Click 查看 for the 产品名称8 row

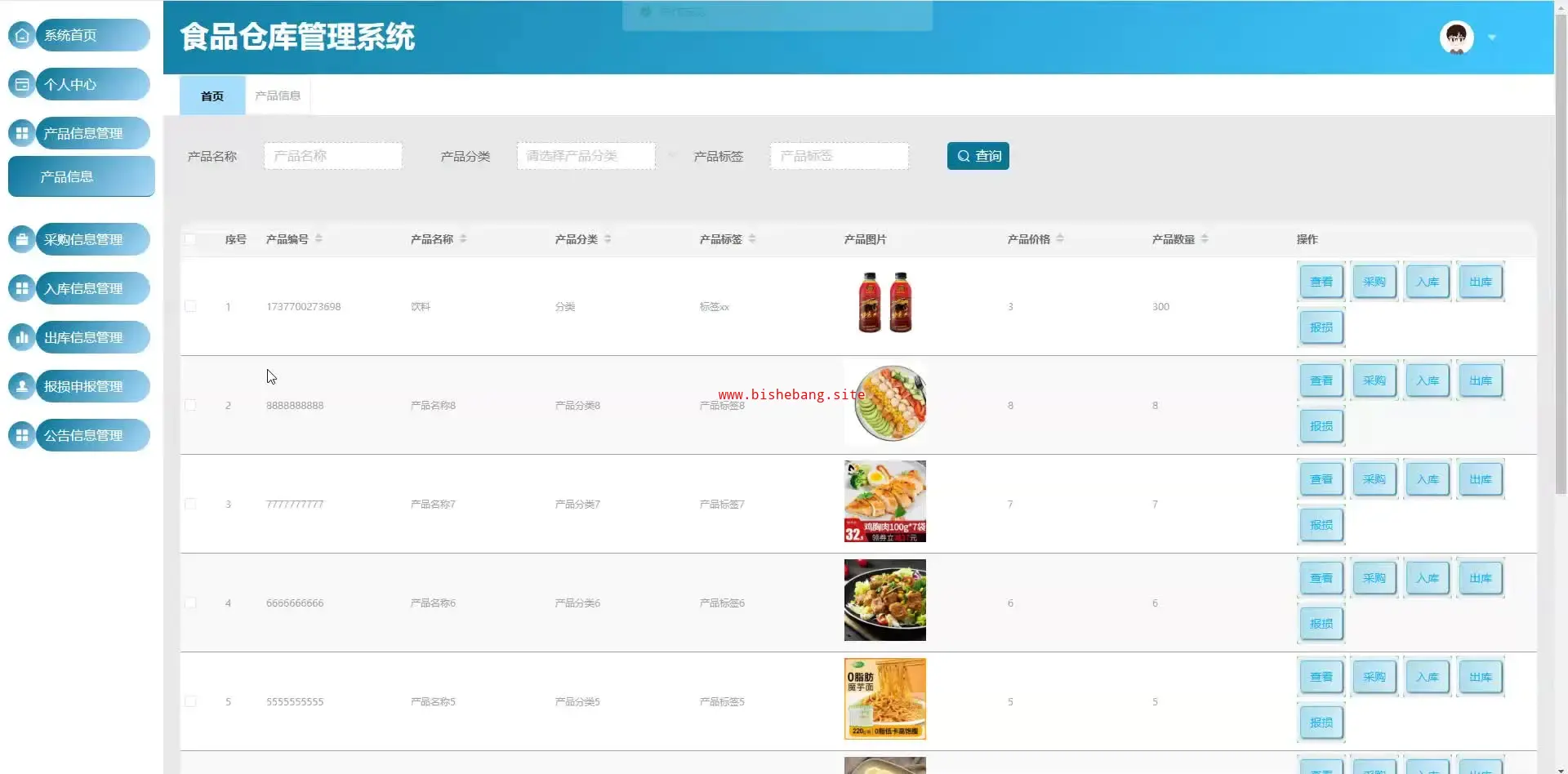click(x=1321, y=380)
